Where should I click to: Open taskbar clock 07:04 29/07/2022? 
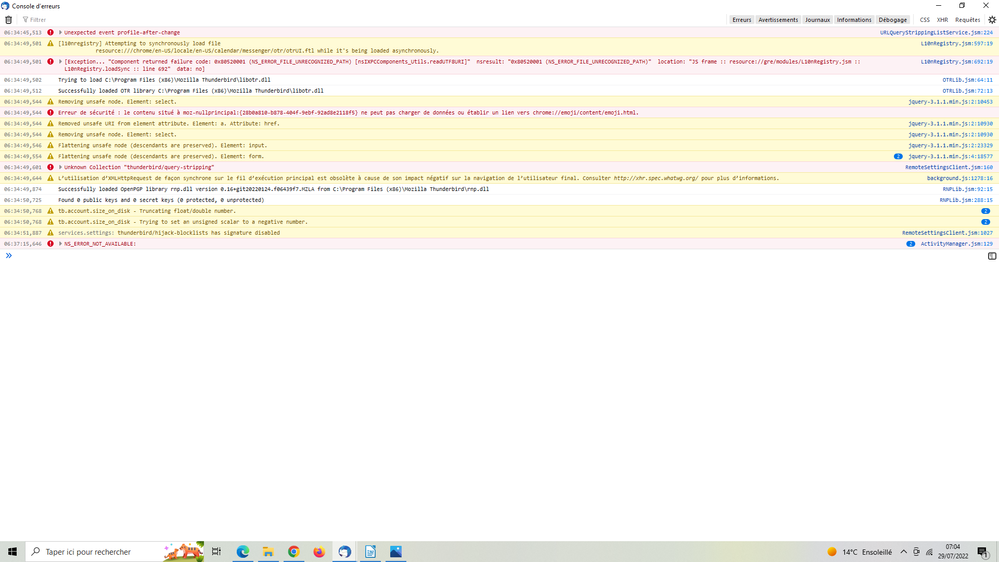click(952, 552)
